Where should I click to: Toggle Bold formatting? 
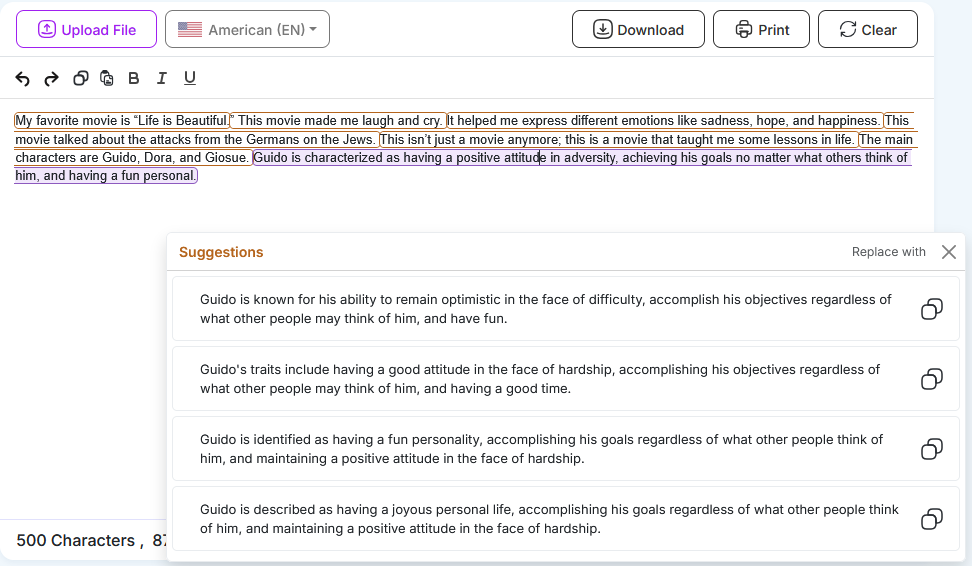(x=134, y=78)
